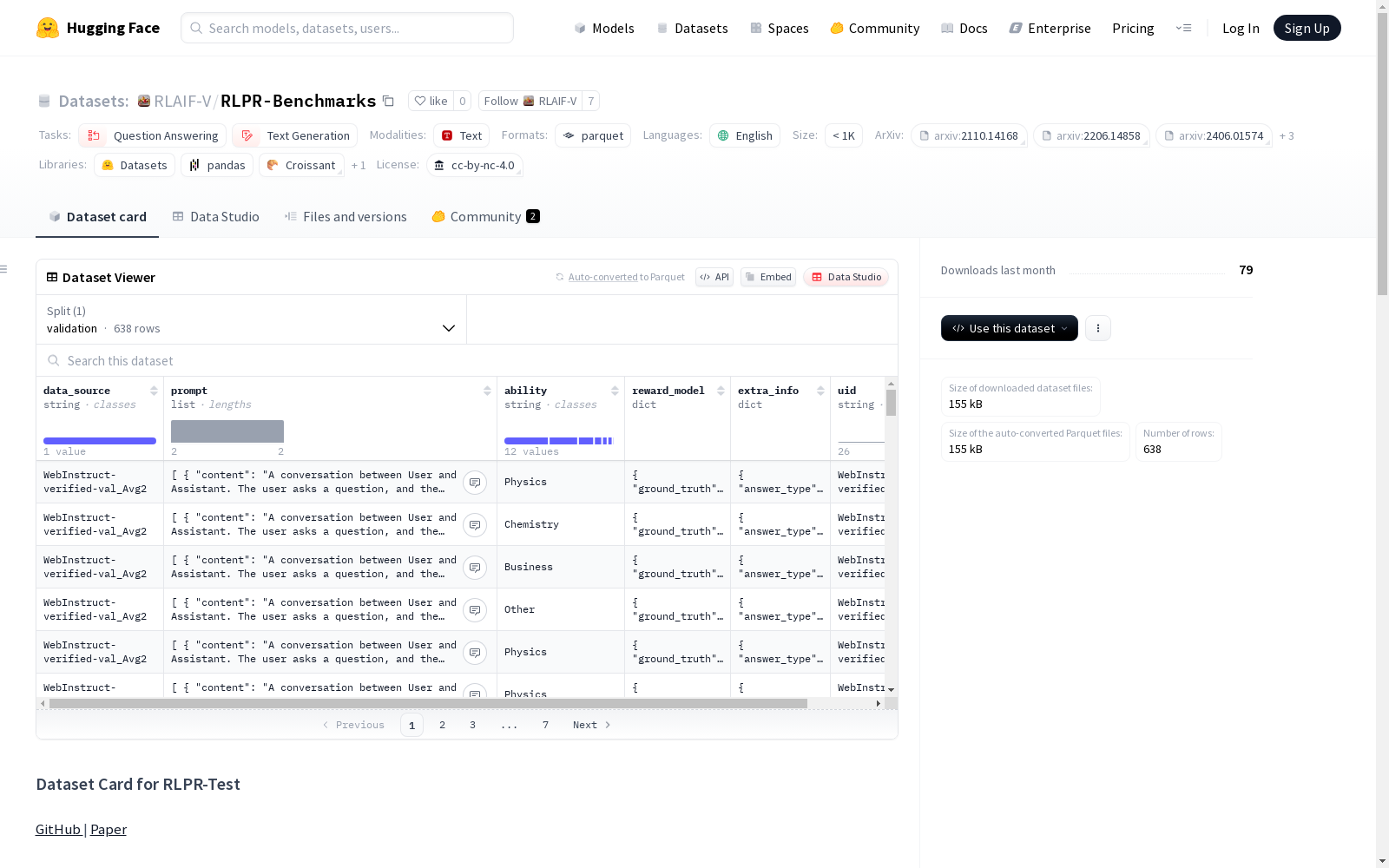This screenshot has height=868, width=1389.
Task: Sort by data_source column arrows
Action: pyautogui.click(x=154, y=391)
